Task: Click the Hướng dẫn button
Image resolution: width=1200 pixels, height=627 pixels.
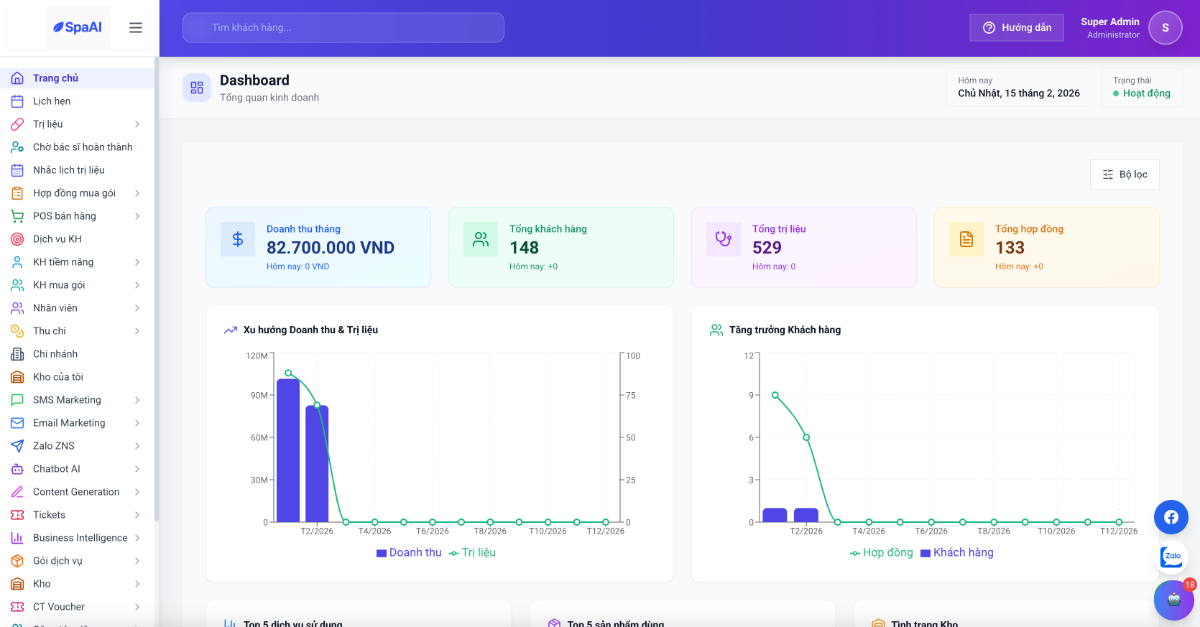Action: point(1016,28)
